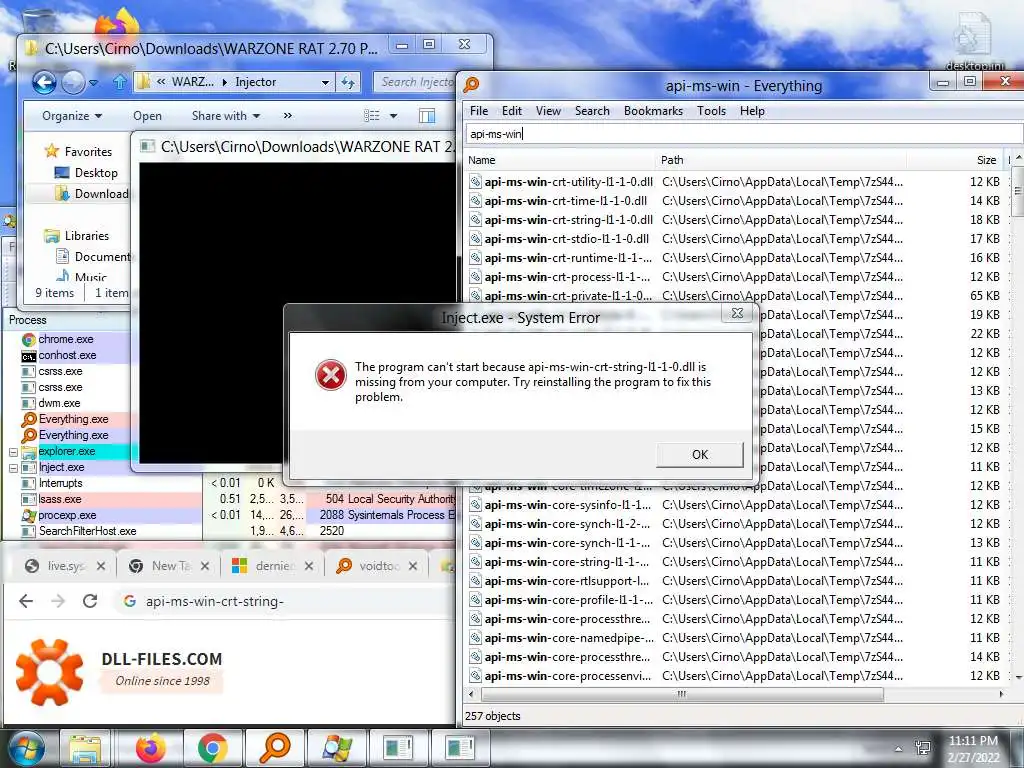This screenshot has width=1024, height=768.
Task: Select Desktop in Explorer navigation pane
Action: point(86,173)
